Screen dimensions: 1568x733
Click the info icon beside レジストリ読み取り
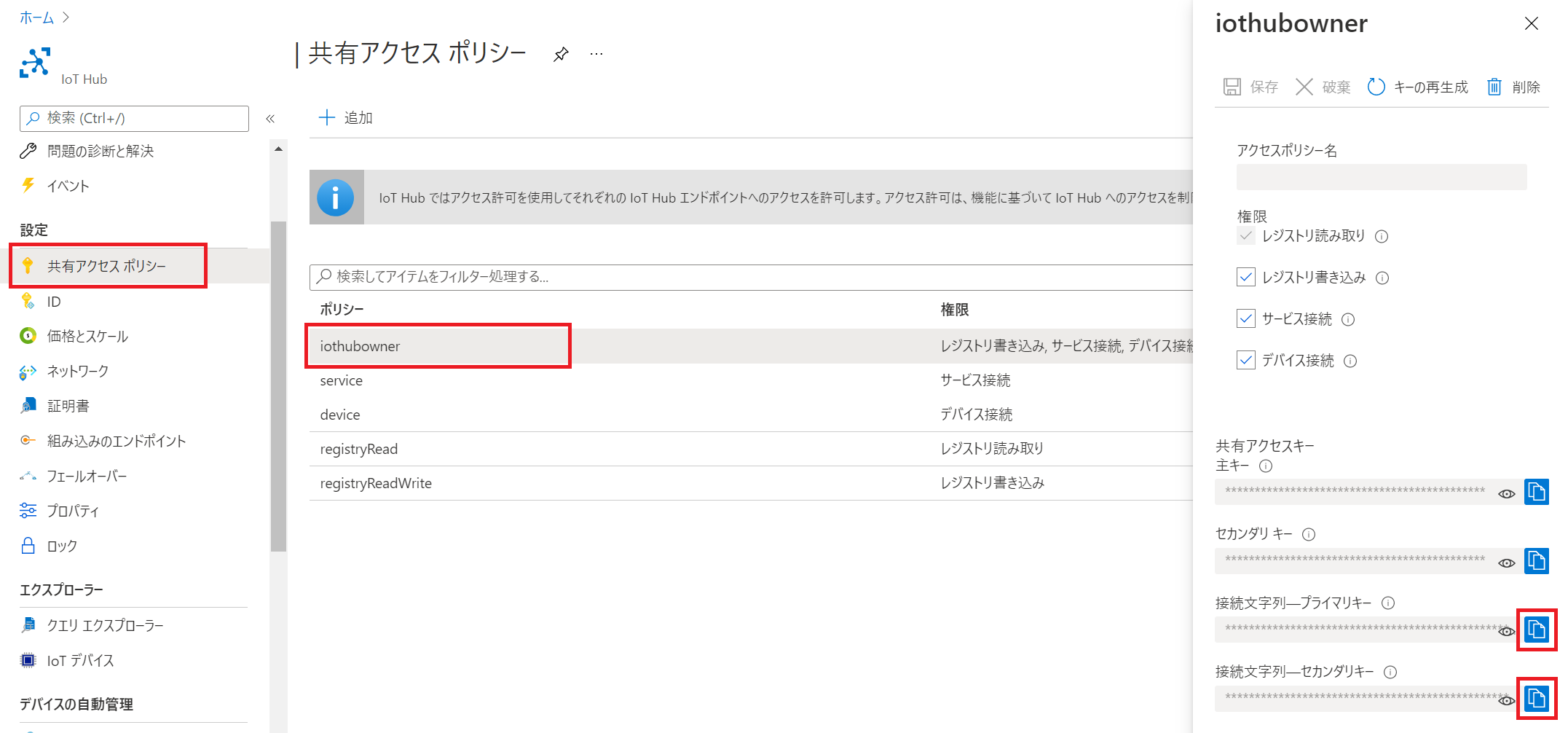1382,236
